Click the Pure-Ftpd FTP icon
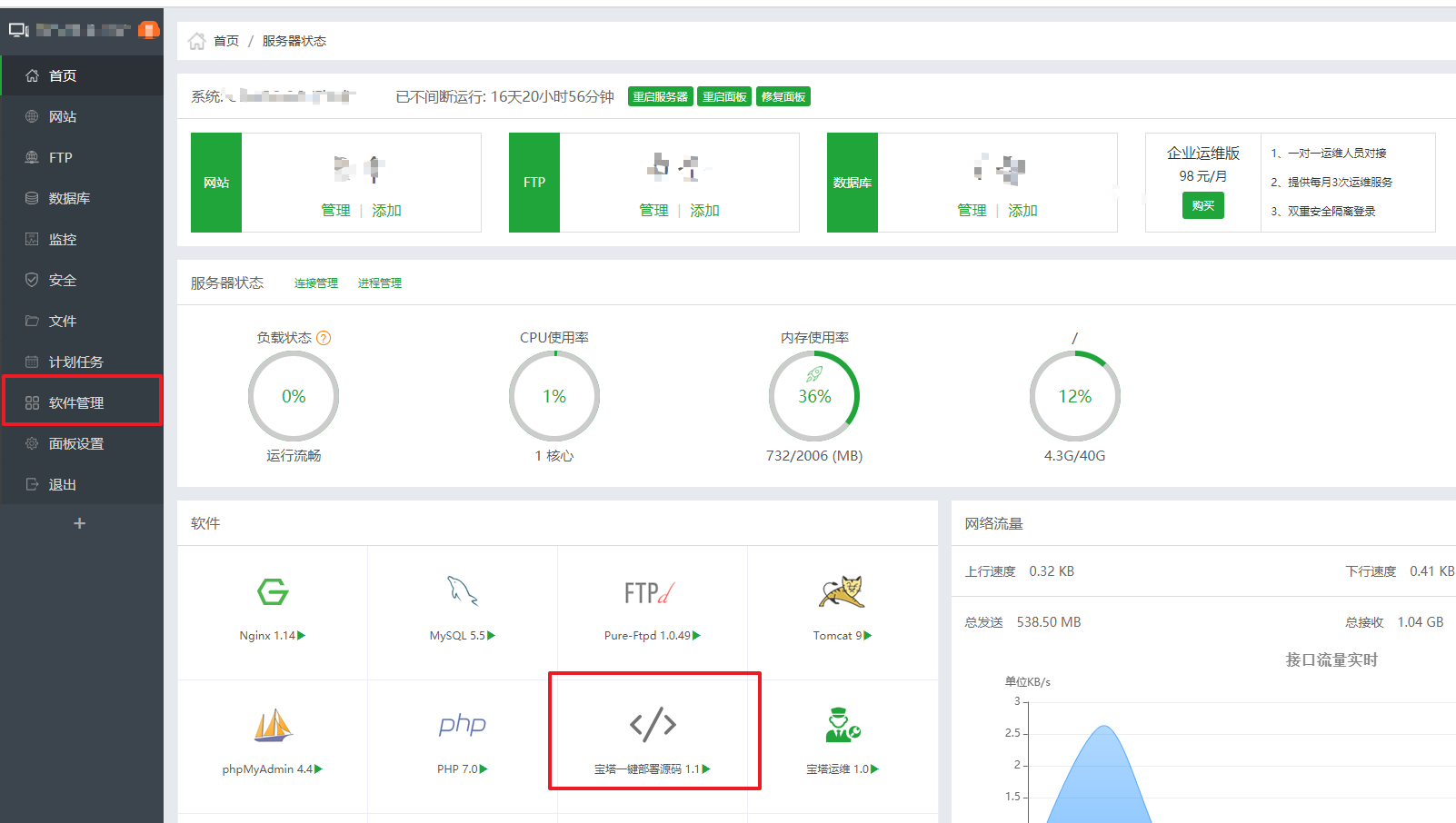 [650, 592]
